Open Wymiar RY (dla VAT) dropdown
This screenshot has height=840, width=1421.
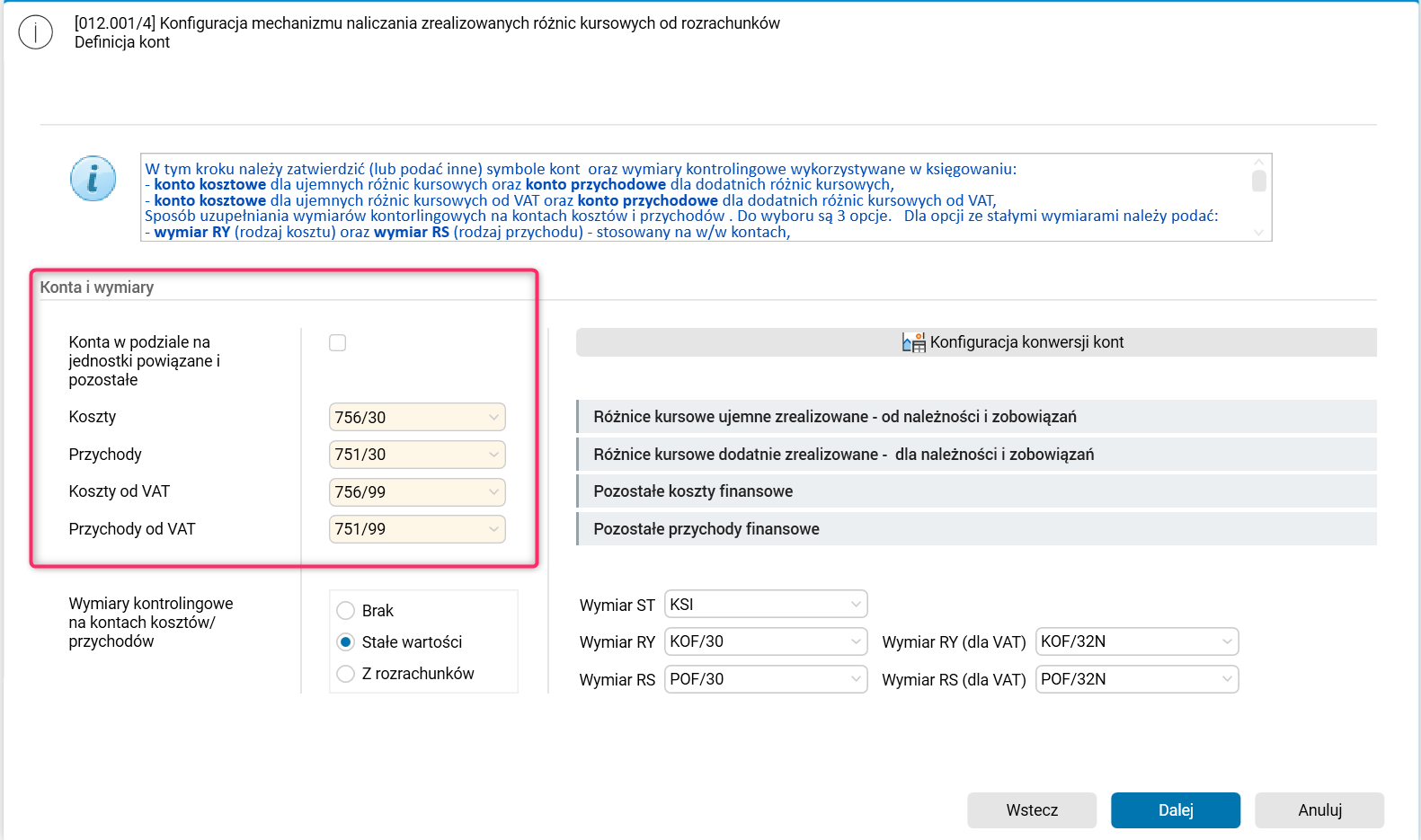1227,641
